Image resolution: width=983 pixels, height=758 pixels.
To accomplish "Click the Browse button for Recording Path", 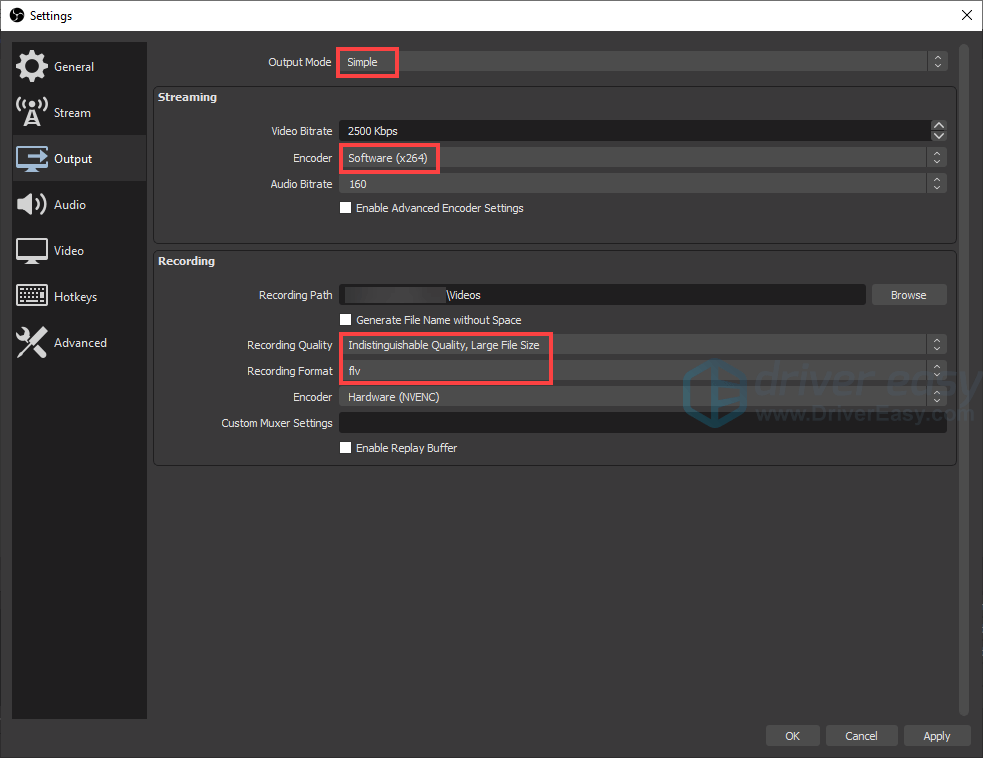I will click(x=908, y=294).
